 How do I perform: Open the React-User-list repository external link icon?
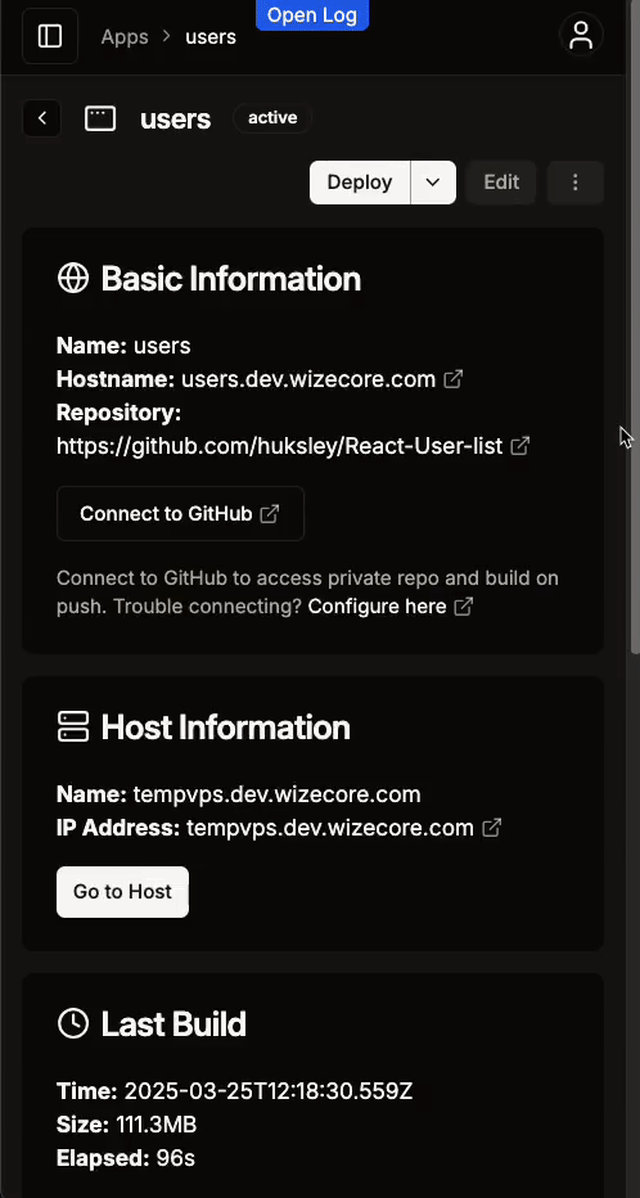519,445
